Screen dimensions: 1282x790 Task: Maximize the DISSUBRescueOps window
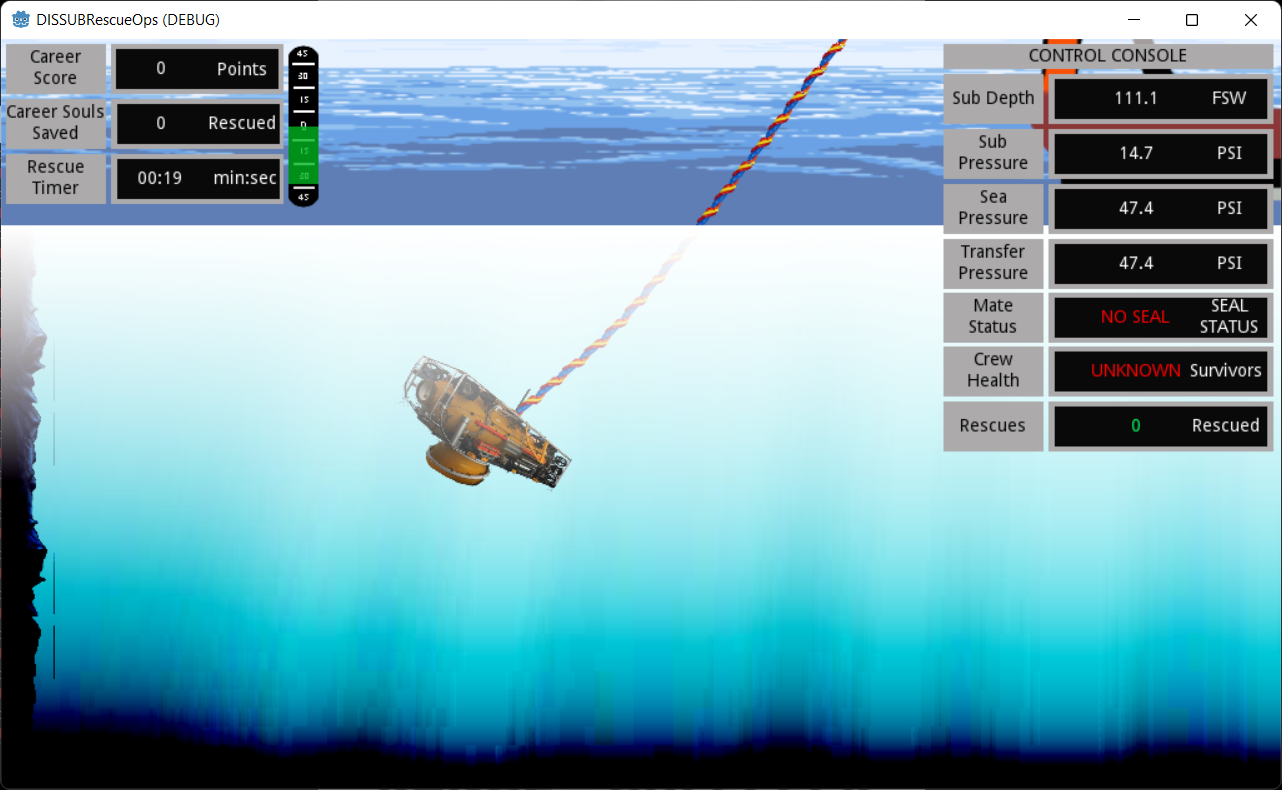click(1192, 19)
